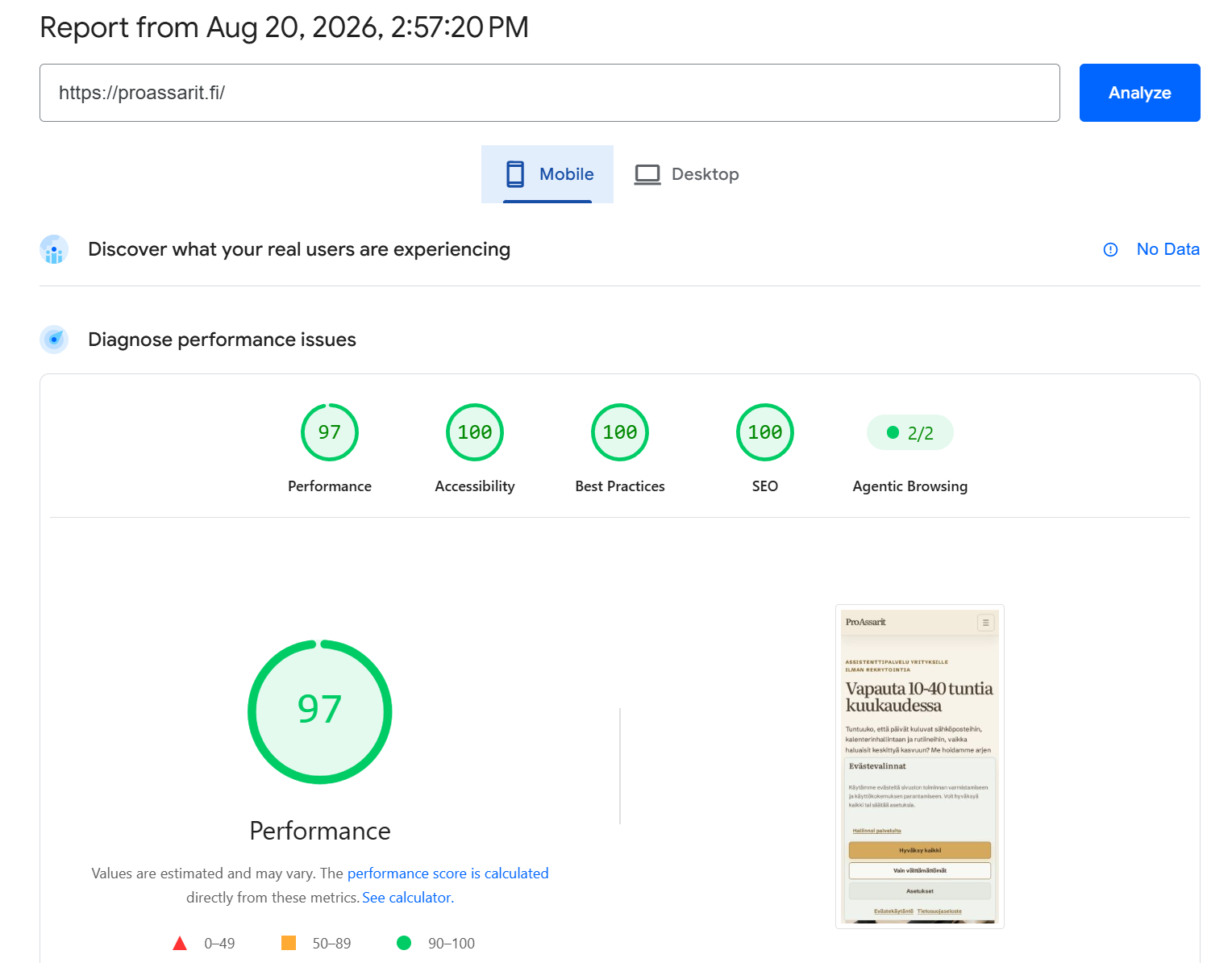
Task: Click the Agentic Browsing category label
Action: click(x=910, y=486)
